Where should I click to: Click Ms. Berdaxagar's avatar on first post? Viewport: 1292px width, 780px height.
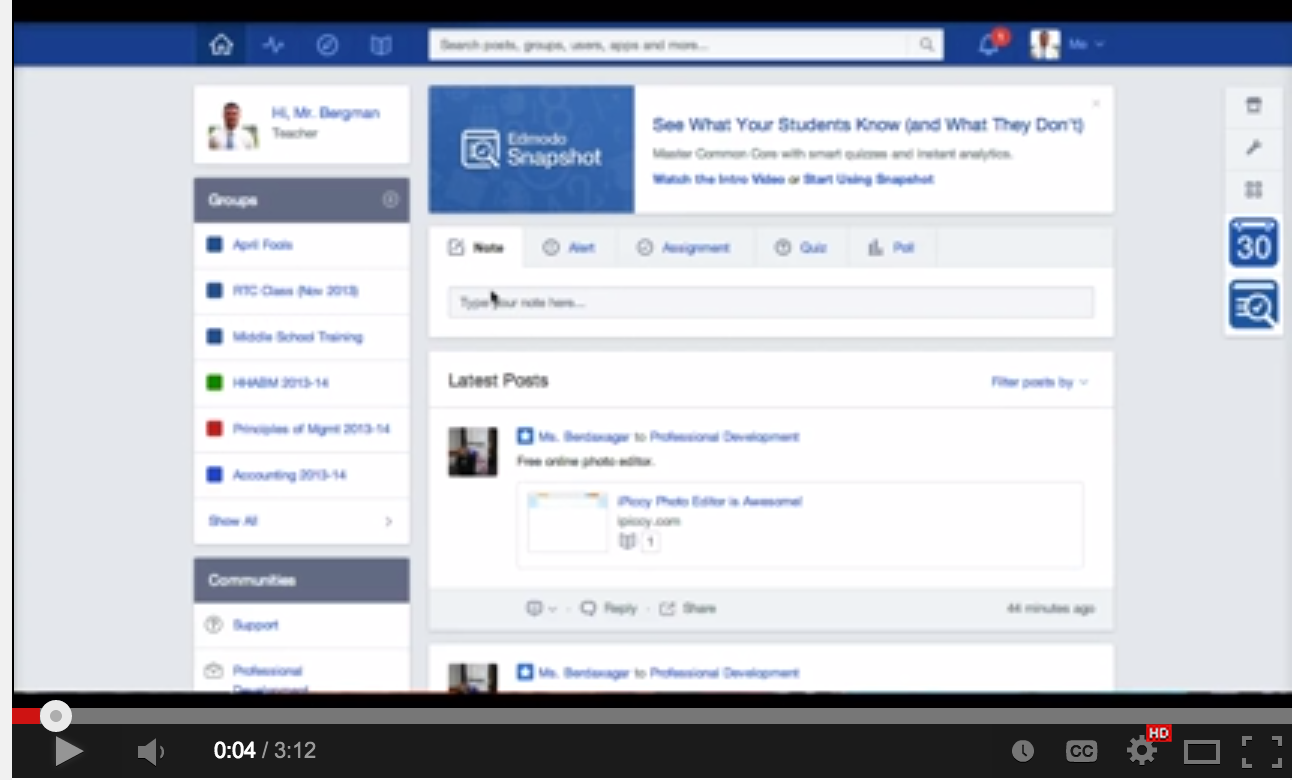pyautogui.click(x=472, y=452)
